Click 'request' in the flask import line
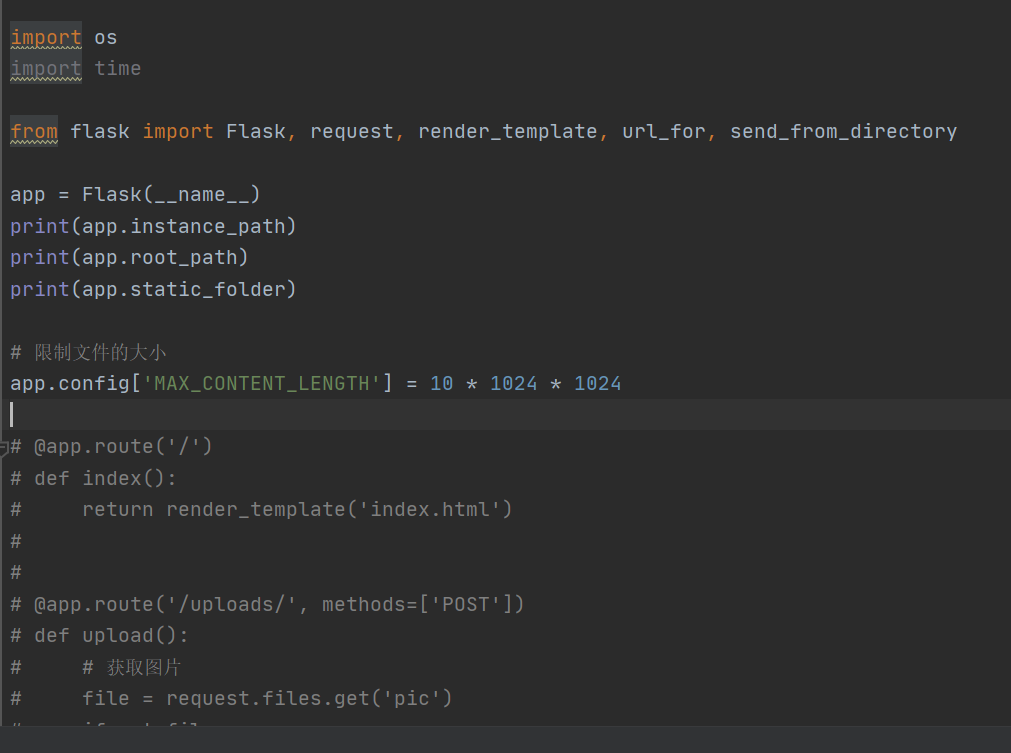This screenshot has height=753, width=1011. click(352, 132)
